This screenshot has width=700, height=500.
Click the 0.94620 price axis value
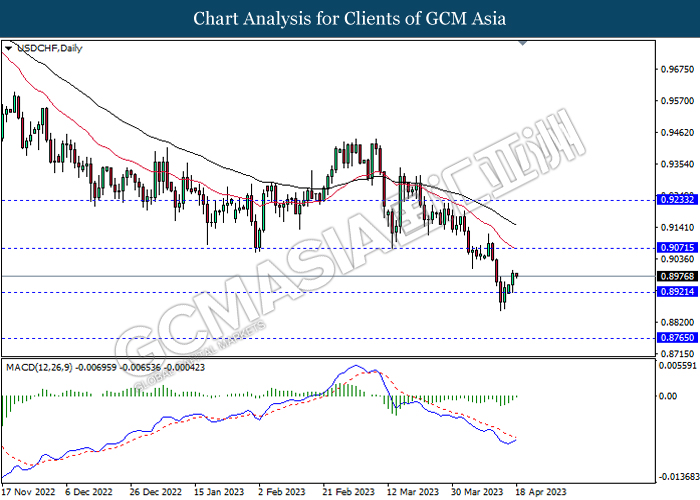tap(677, 133)
